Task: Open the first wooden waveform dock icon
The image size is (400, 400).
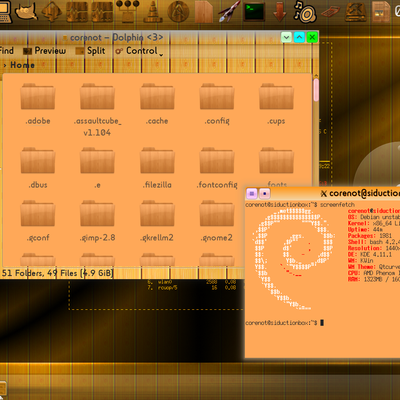Action: click(77, 12)
